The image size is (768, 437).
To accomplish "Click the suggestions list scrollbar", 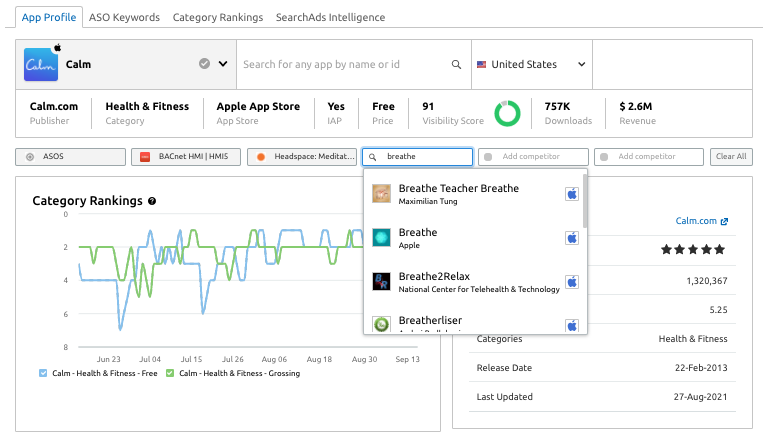I will coord(585,201).
